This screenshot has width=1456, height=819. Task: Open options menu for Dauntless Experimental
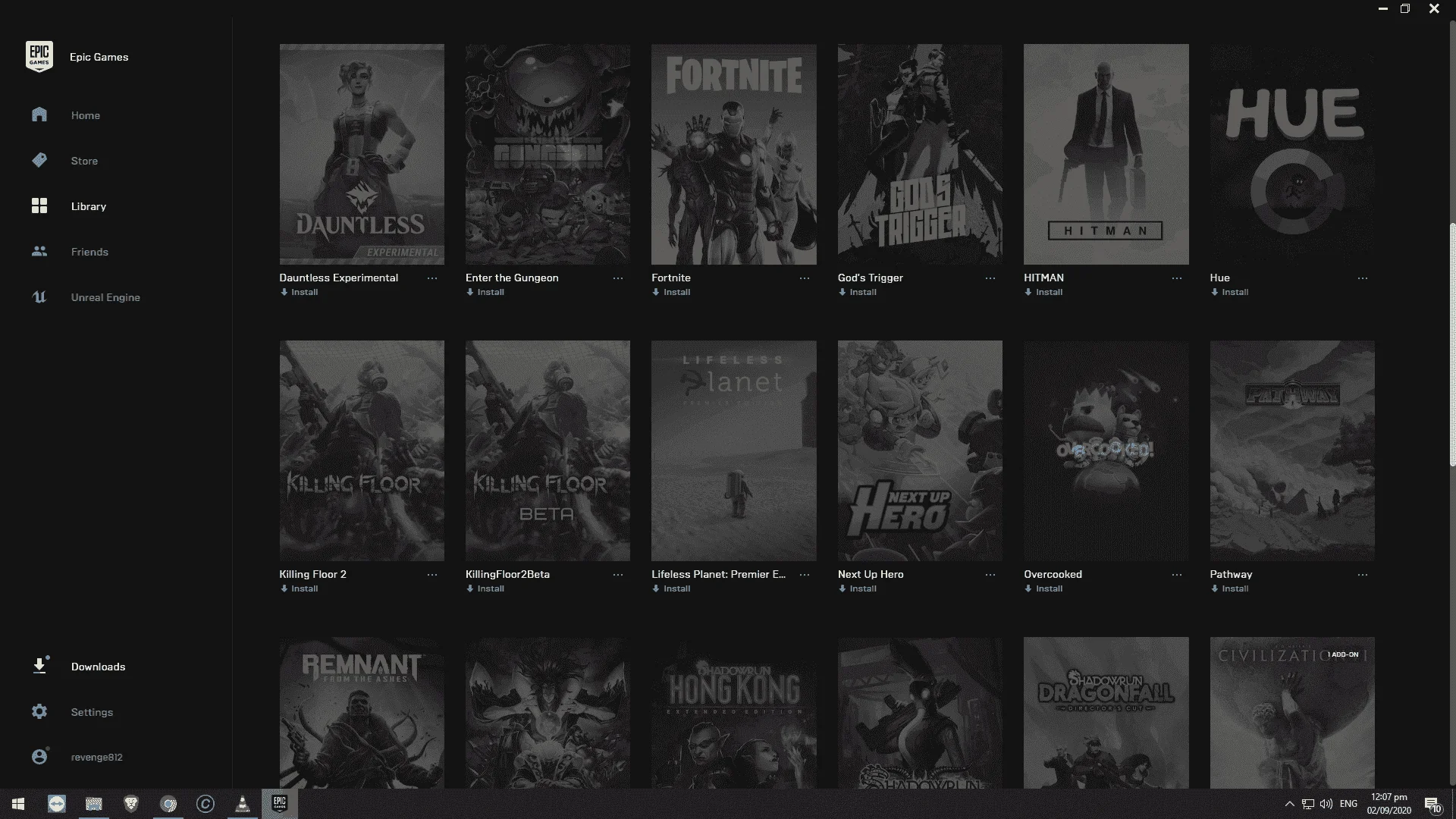pos(432,278)
